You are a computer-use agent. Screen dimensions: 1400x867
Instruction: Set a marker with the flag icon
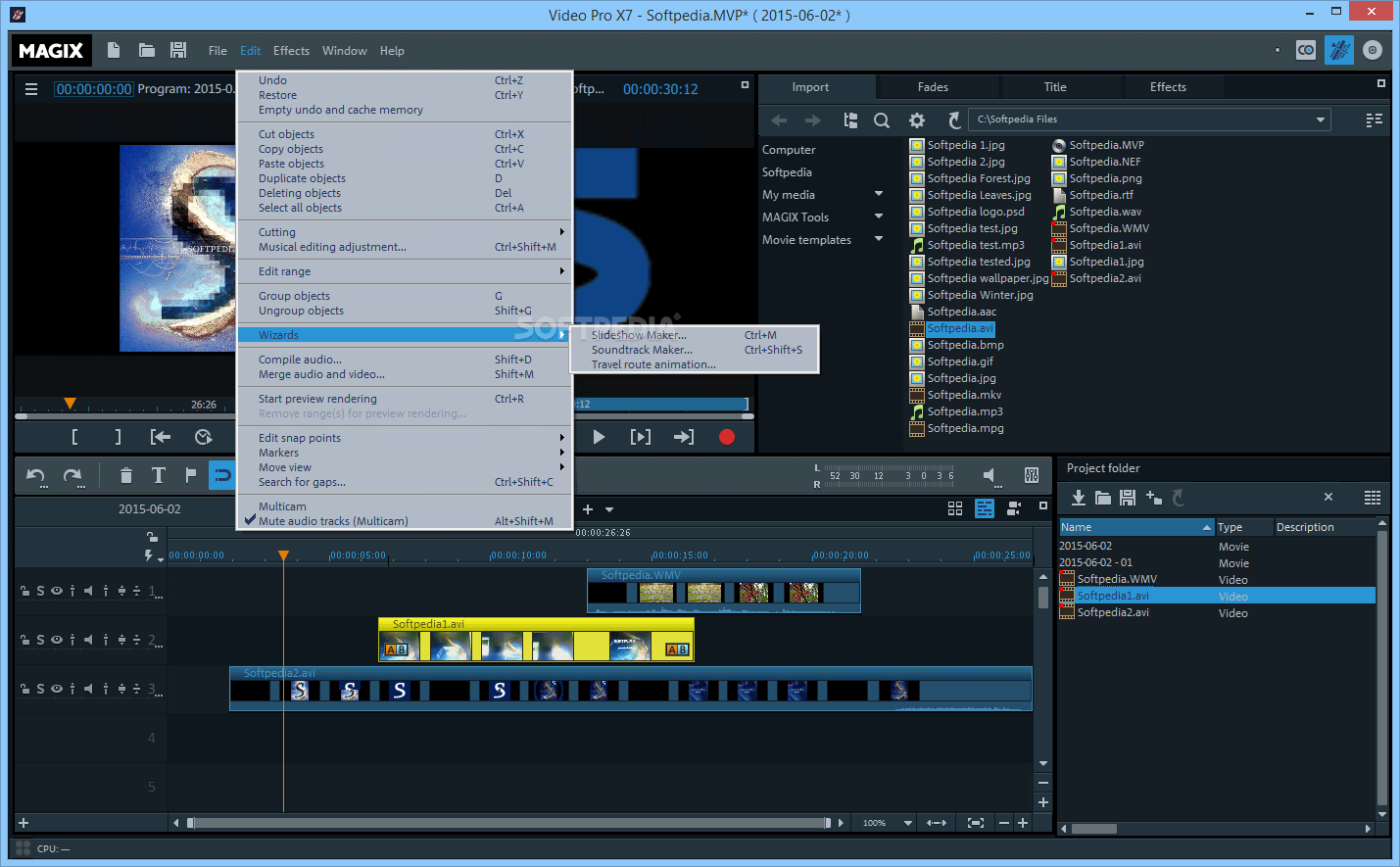[x=190, y=475]
